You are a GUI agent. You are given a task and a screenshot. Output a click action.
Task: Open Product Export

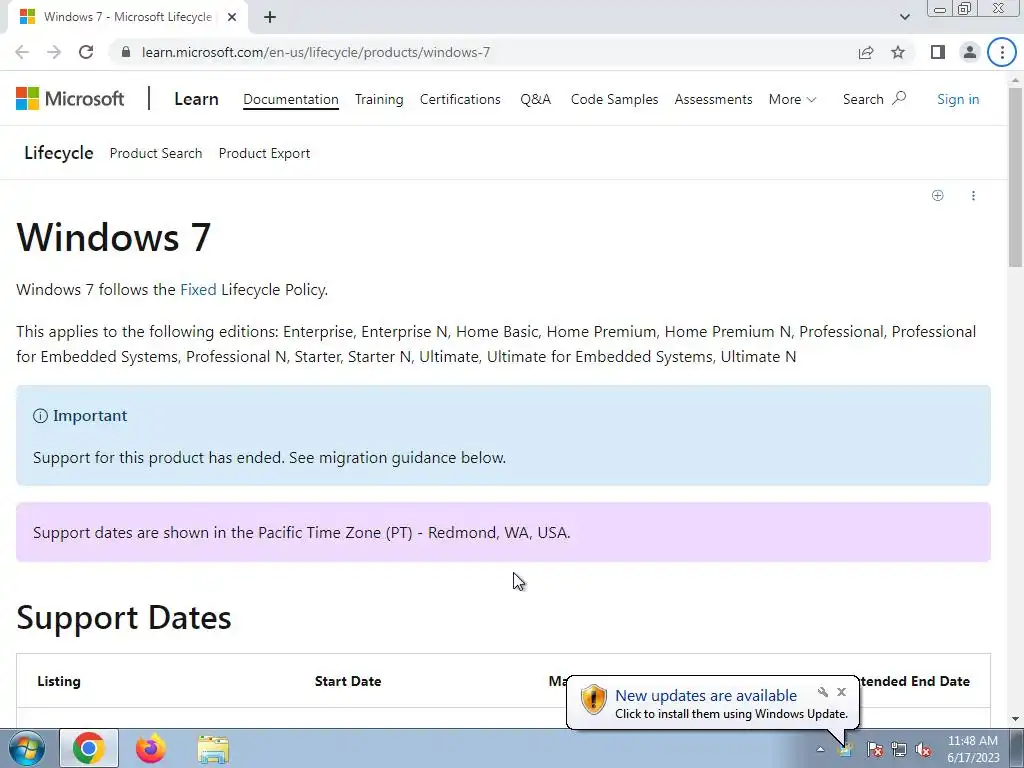264,153
